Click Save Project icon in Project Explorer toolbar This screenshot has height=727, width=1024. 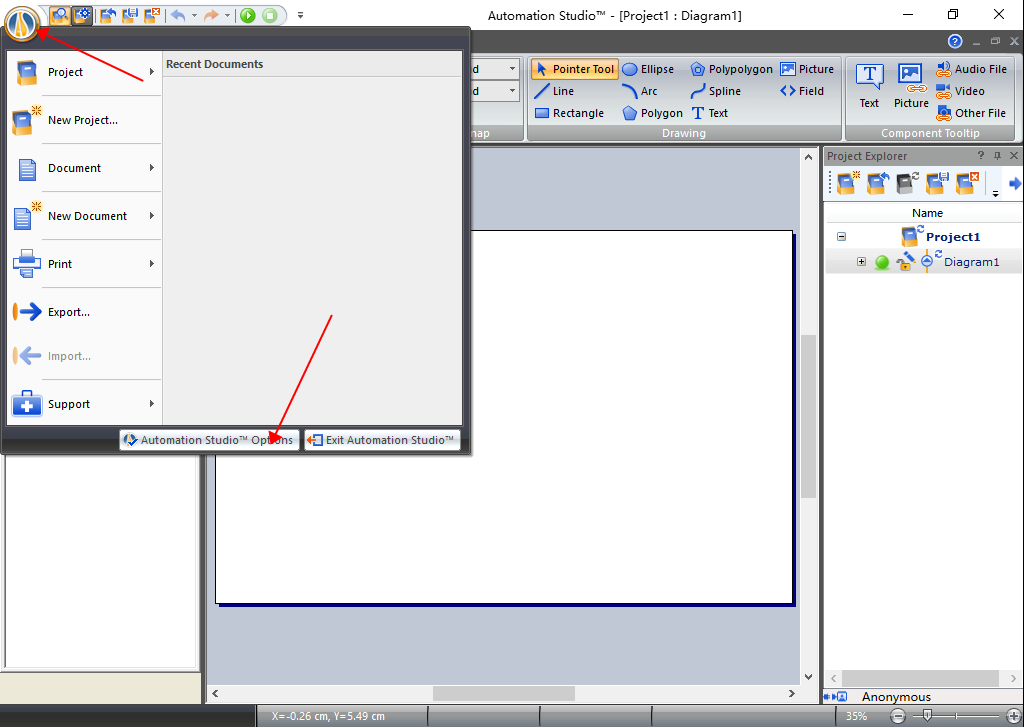[937, 184]
